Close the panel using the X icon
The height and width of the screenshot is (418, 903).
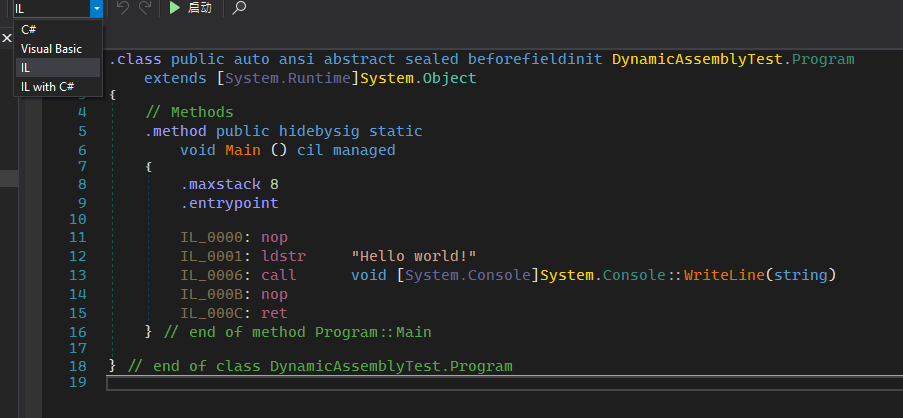click(x=6, y=38)
